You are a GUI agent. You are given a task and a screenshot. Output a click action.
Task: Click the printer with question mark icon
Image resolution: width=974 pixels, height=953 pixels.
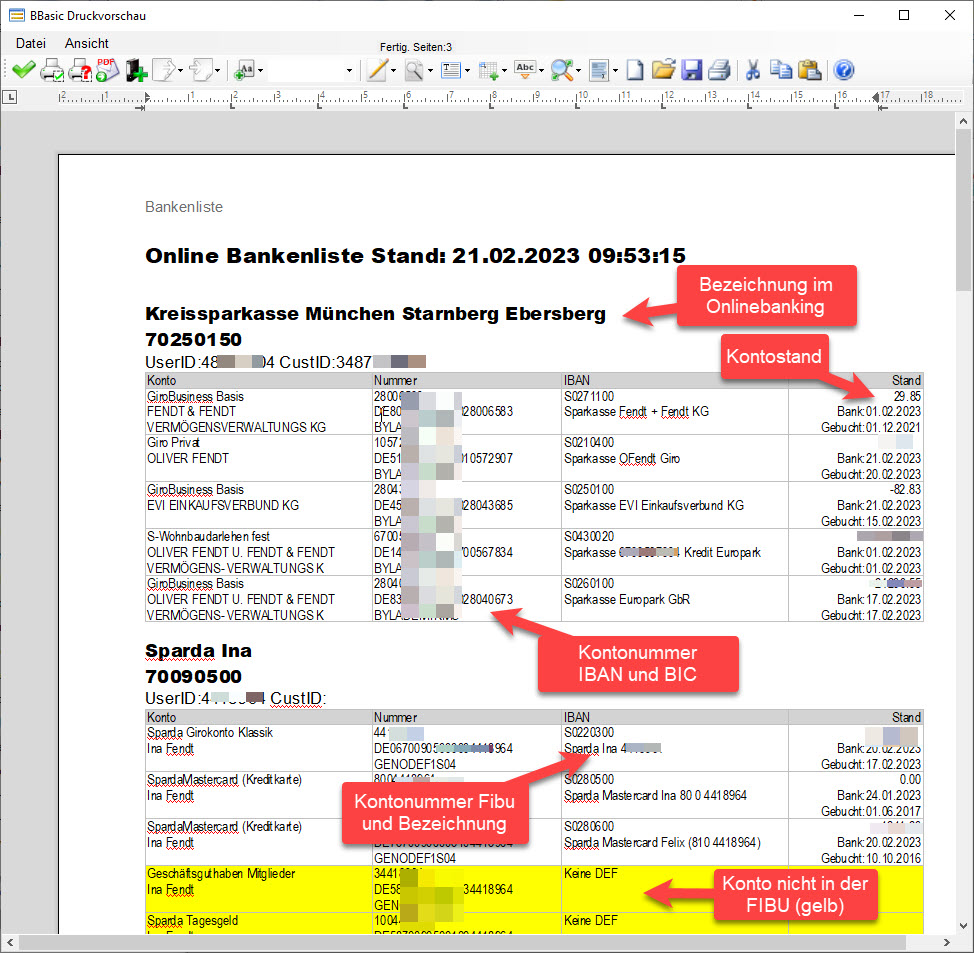coord(80,70)
